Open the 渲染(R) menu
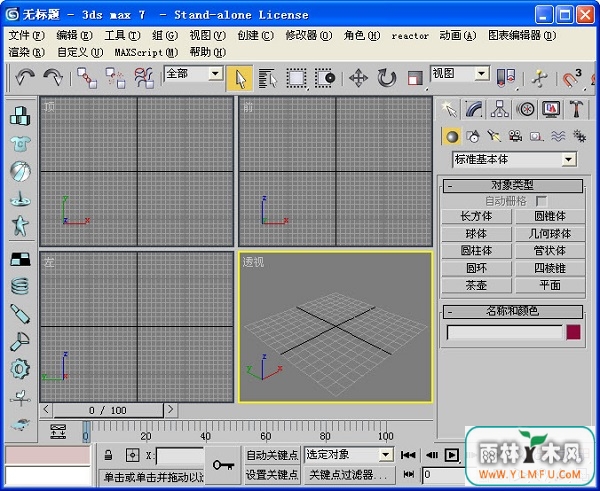The image size is (600, 491). point(26,52)
